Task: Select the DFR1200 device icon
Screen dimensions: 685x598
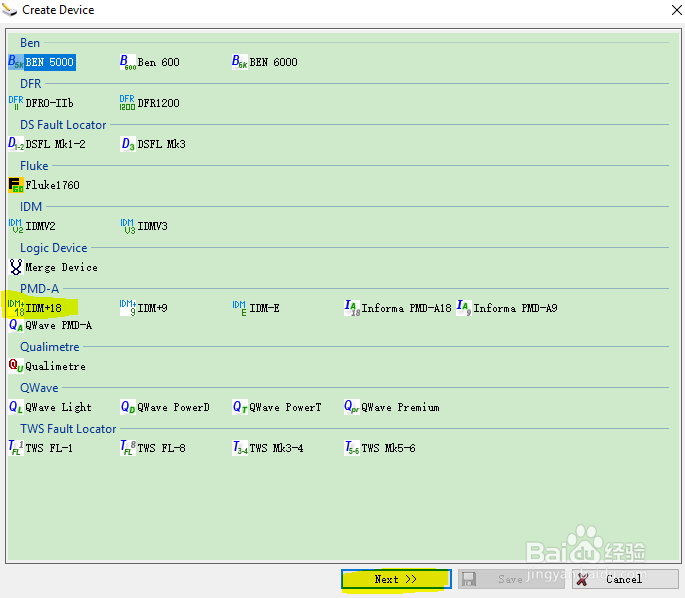Action: click(x=128, y=103)
